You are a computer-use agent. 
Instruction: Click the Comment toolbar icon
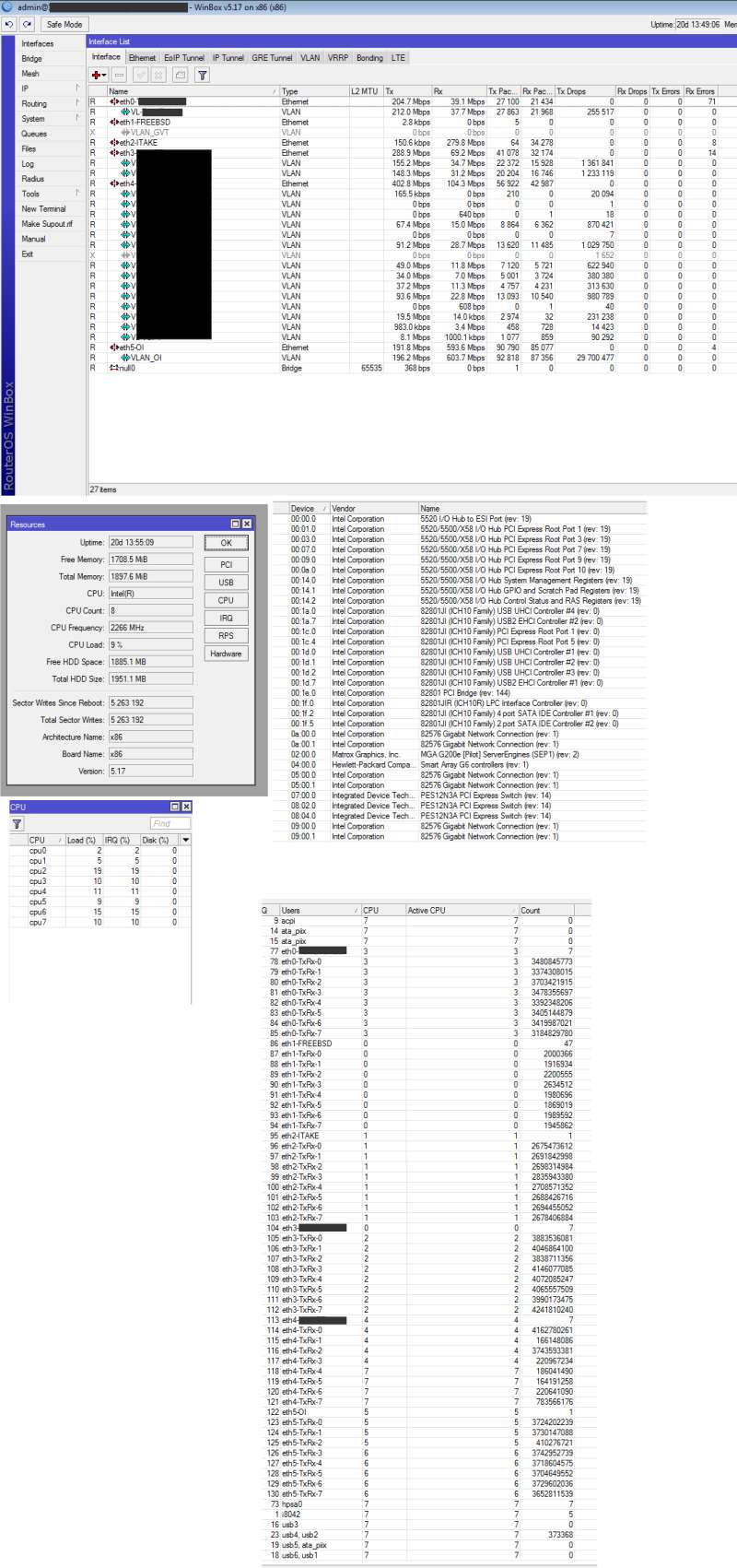coord(180,75)
